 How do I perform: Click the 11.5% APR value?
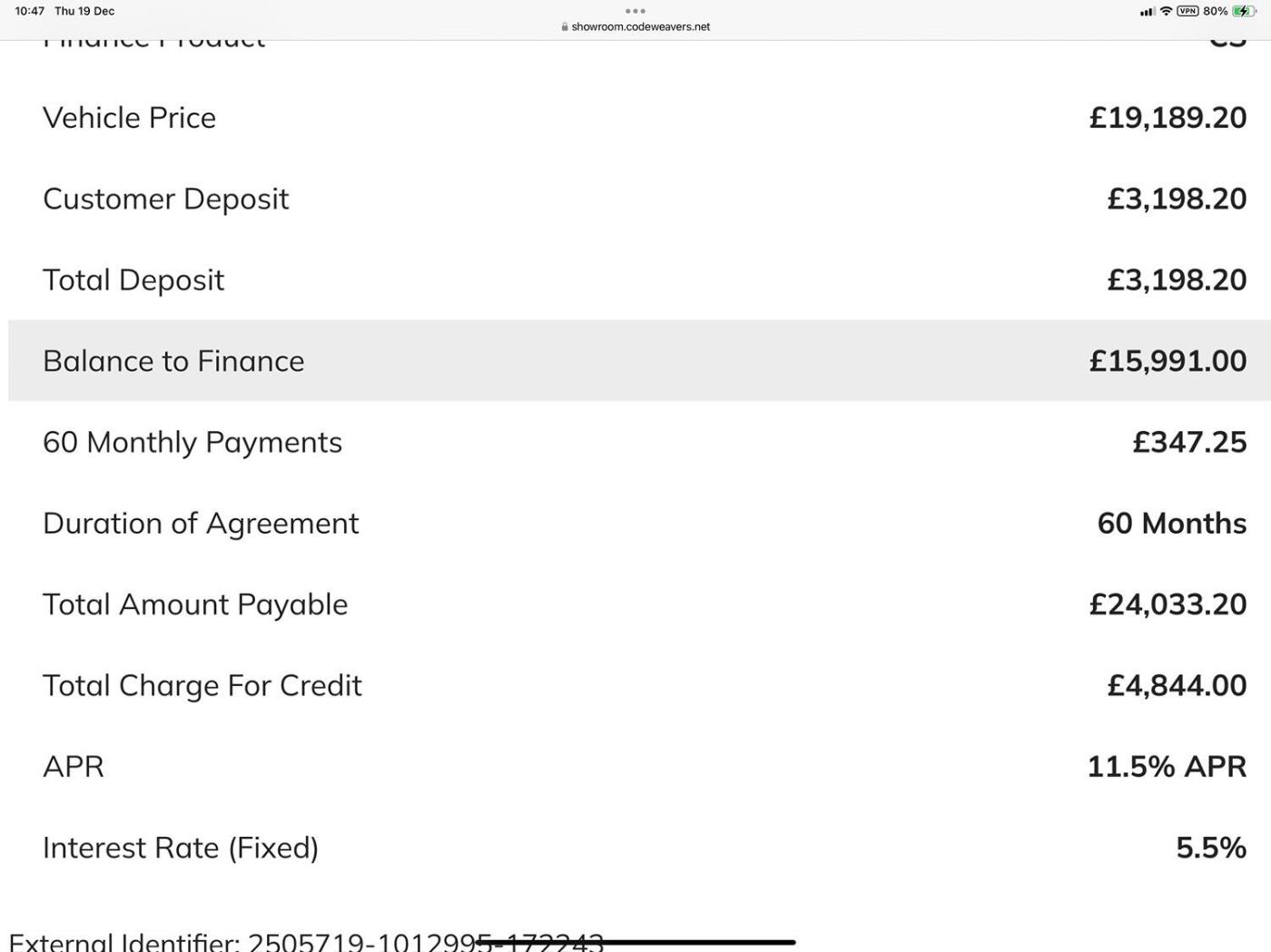tap(1167, 767)
